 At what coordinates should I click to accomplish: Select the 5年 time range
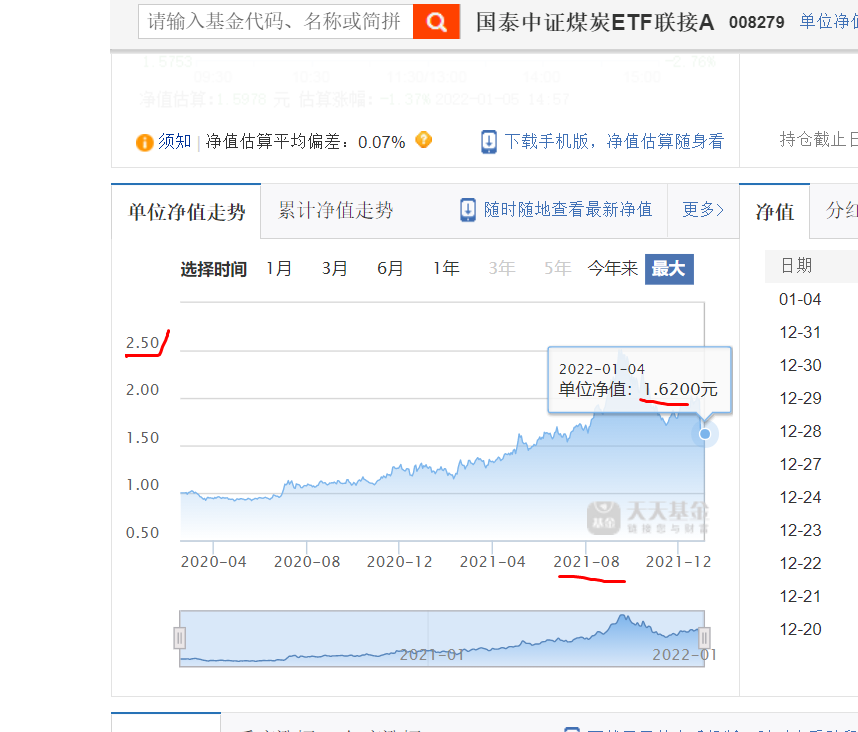pos(558,269)
